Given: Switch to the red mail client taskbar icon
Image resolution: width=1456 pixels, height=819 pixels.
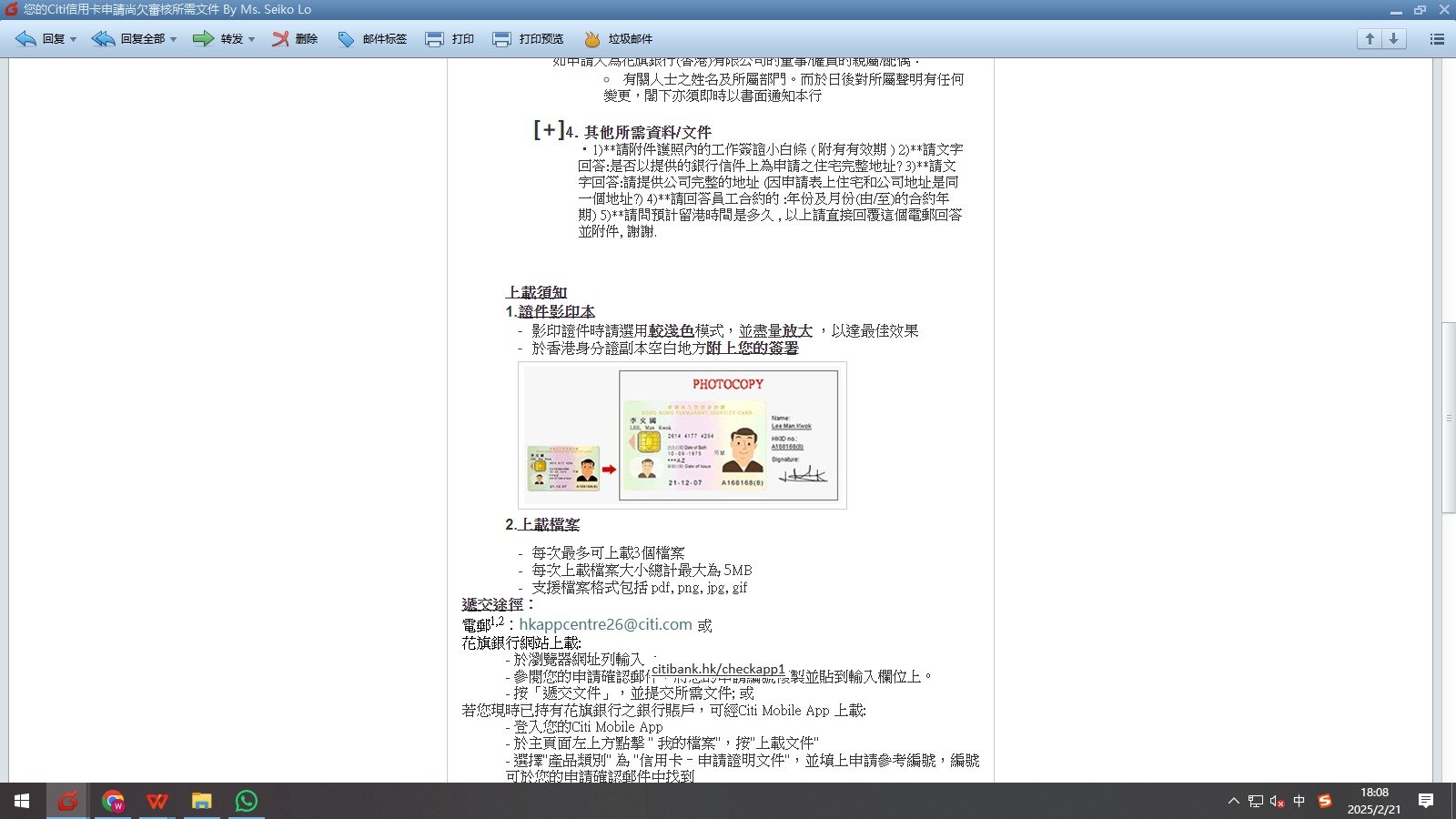Looking at the screenshot, I should coord(67,801).
